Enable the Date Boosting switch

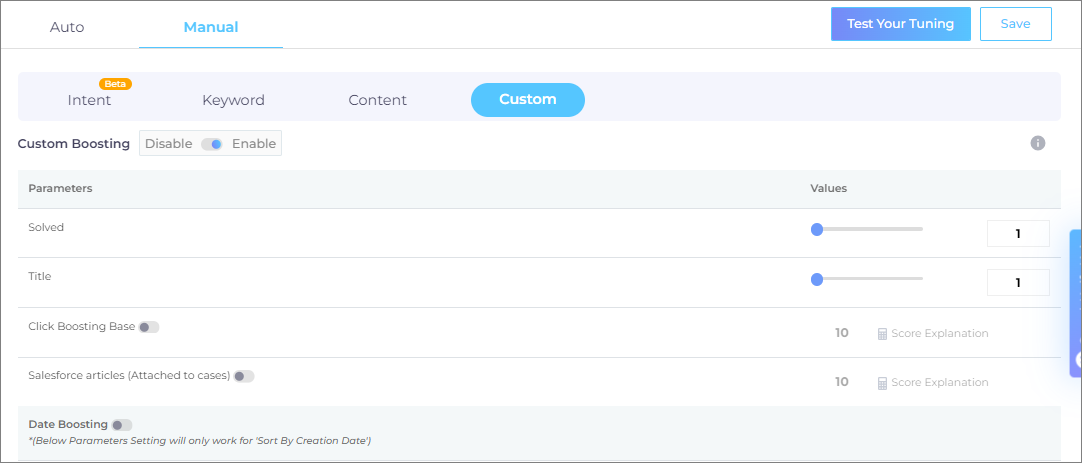[121, 425]
